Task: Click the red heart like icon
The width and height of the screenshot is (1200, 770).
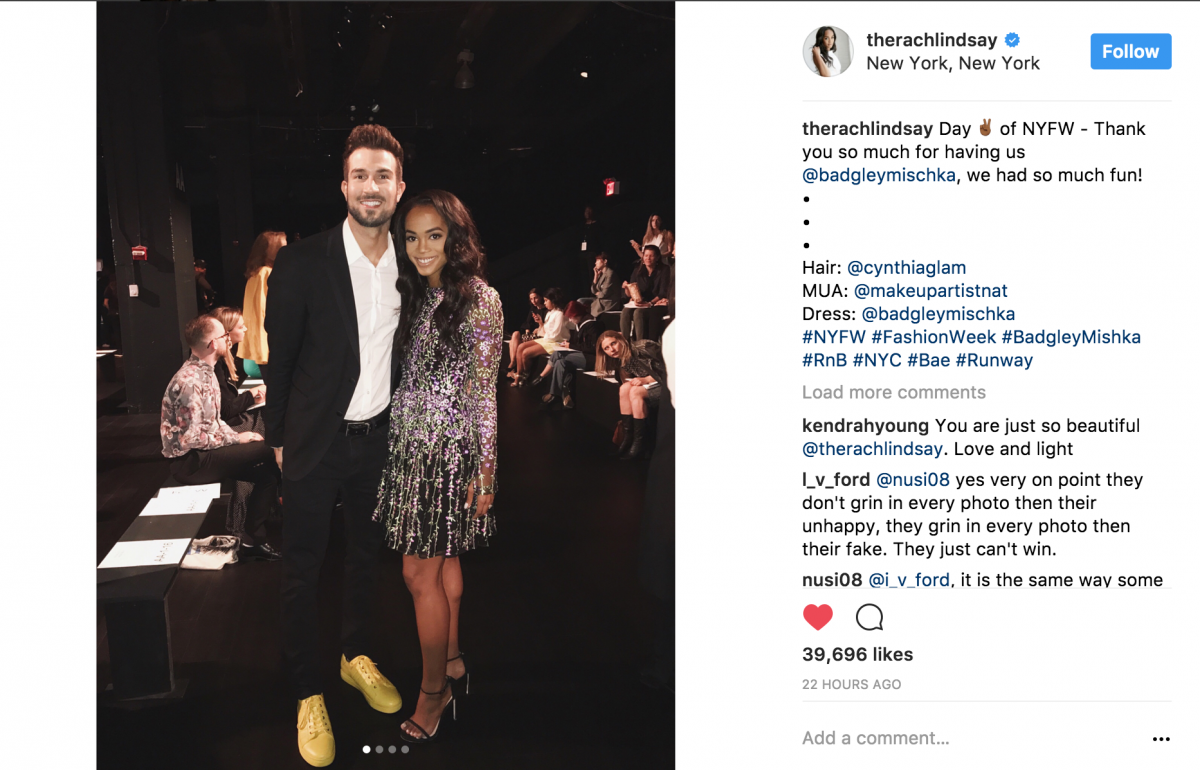Action: coord(818,617)
